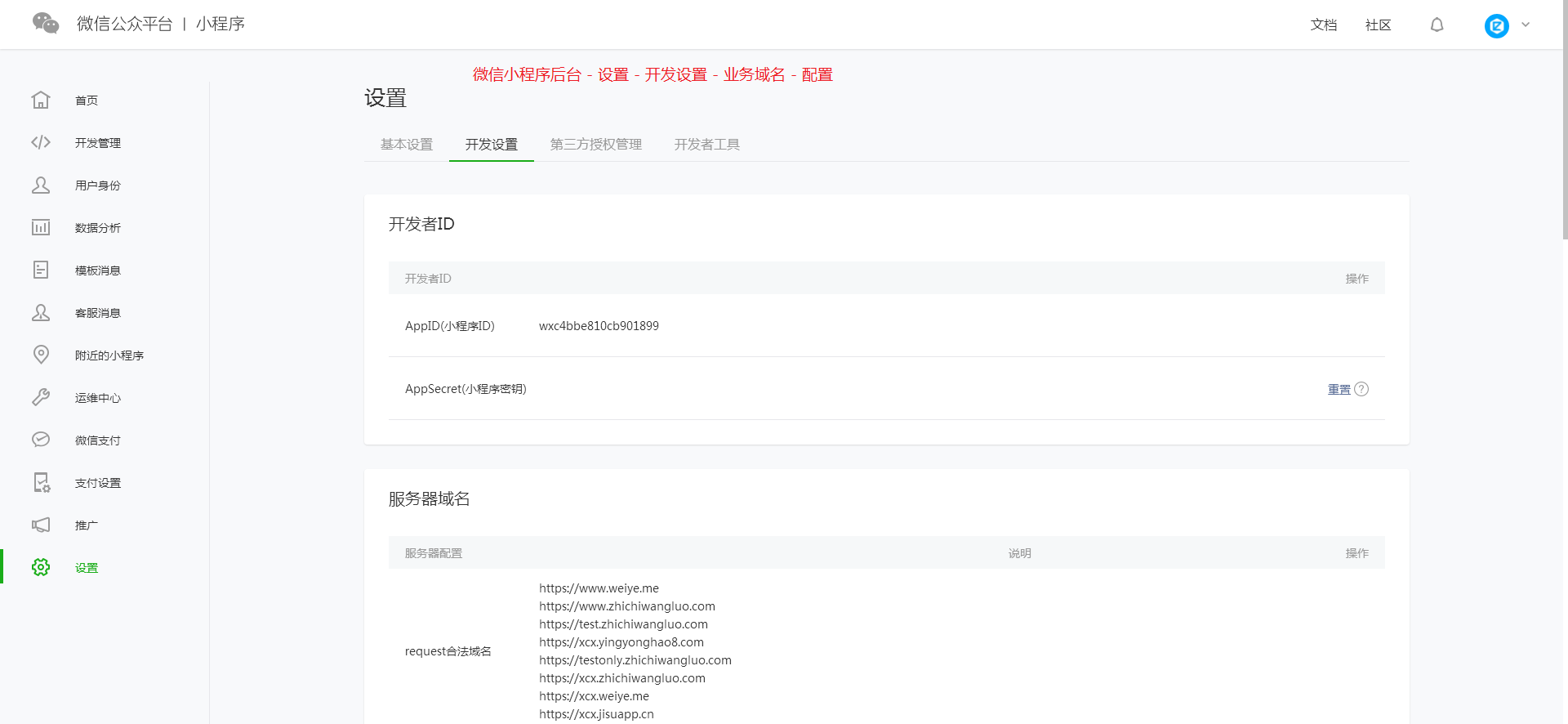Select the 开发者工具 tab
The height and width of the screenshot is (724, 1568).
point(706,145)
